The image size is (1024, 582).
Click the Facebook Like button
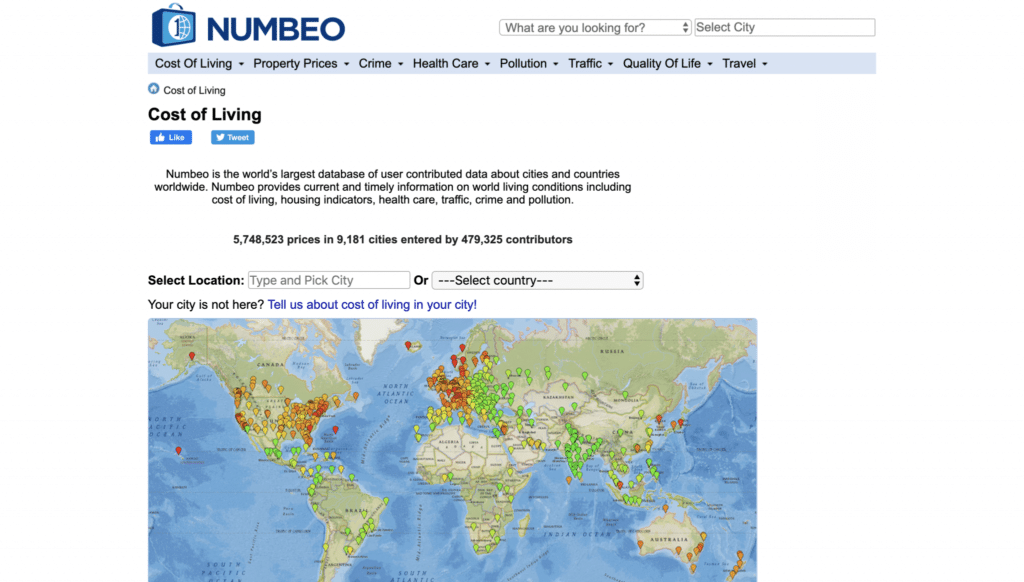point(171,138)
